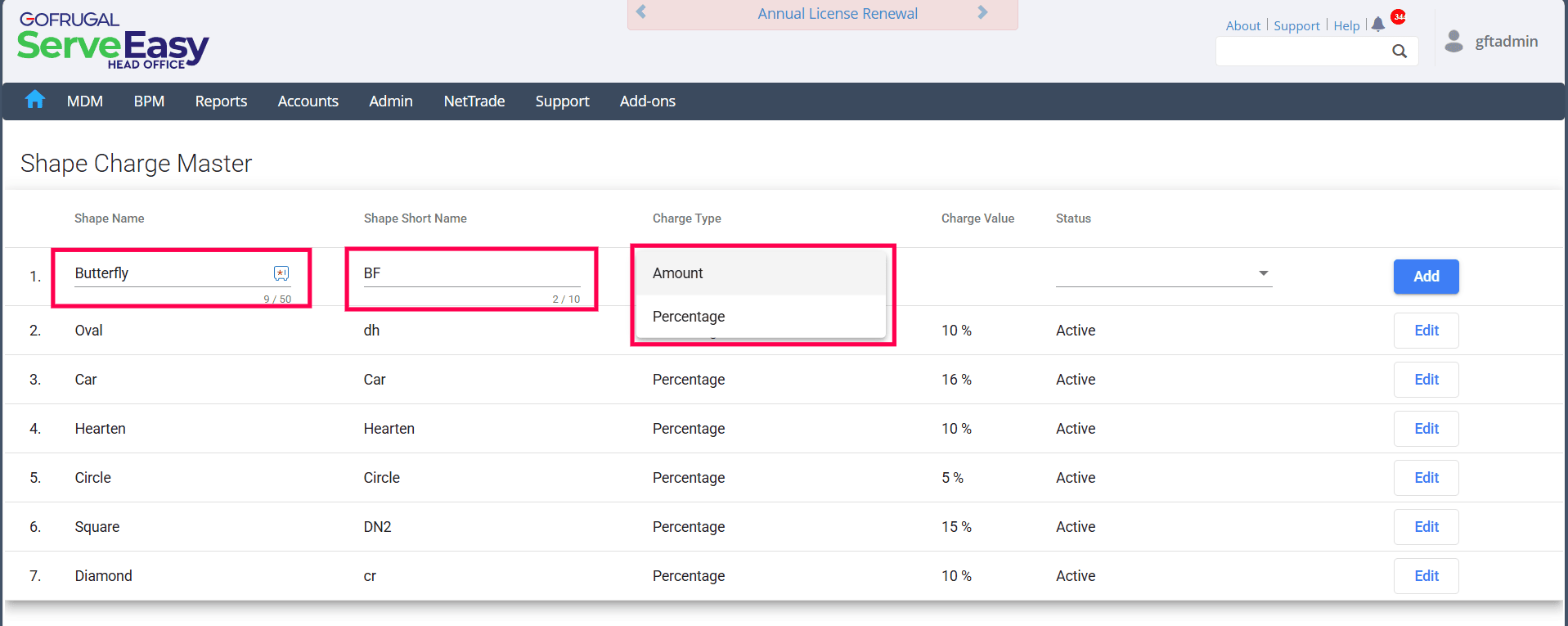Image resolution: width=1568 pixels, height=626 pixels.
Task: Click the ServeEasy Head Office logo
Action: click(113, 41)
